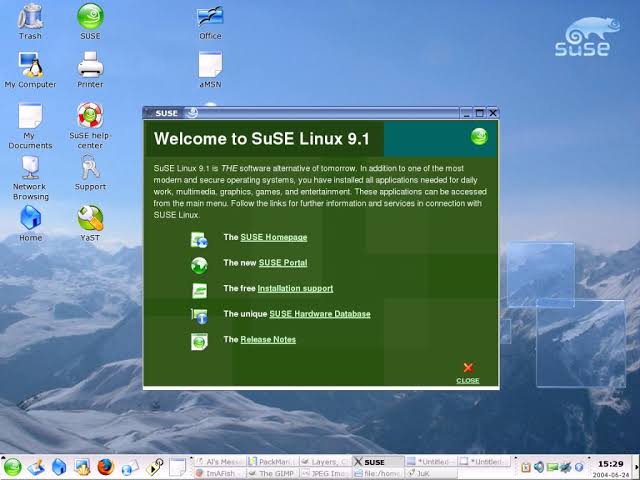
Task: Click the green SUSE logo in welcome header
Action: click(x=479, y=136)
